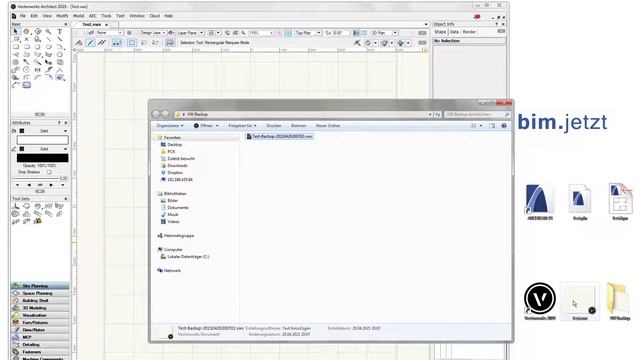Click the Drucken button in Explorer
640x360 pixels.
coord(274,126)
